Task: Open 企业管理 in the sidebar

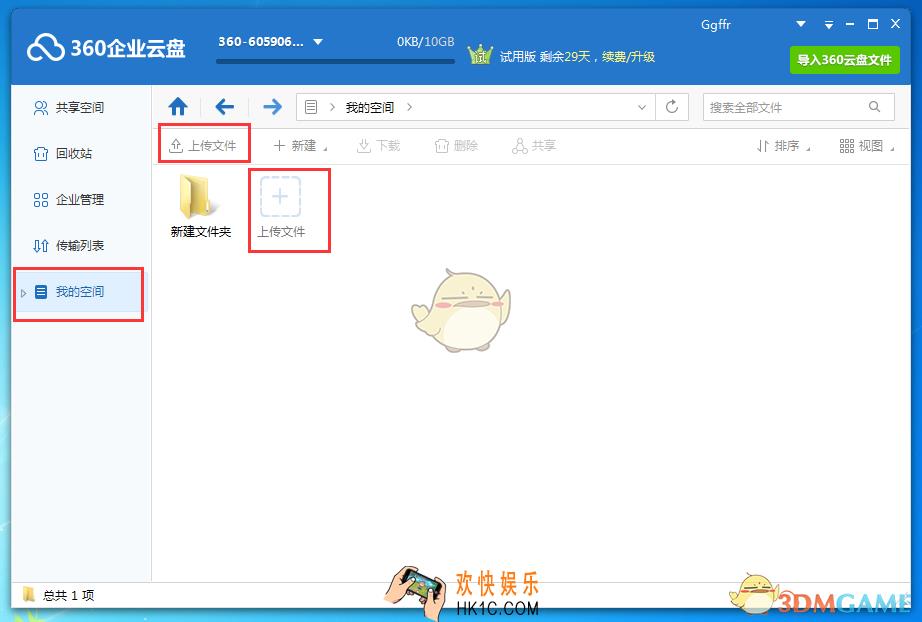Action: [x=69, y=200]
